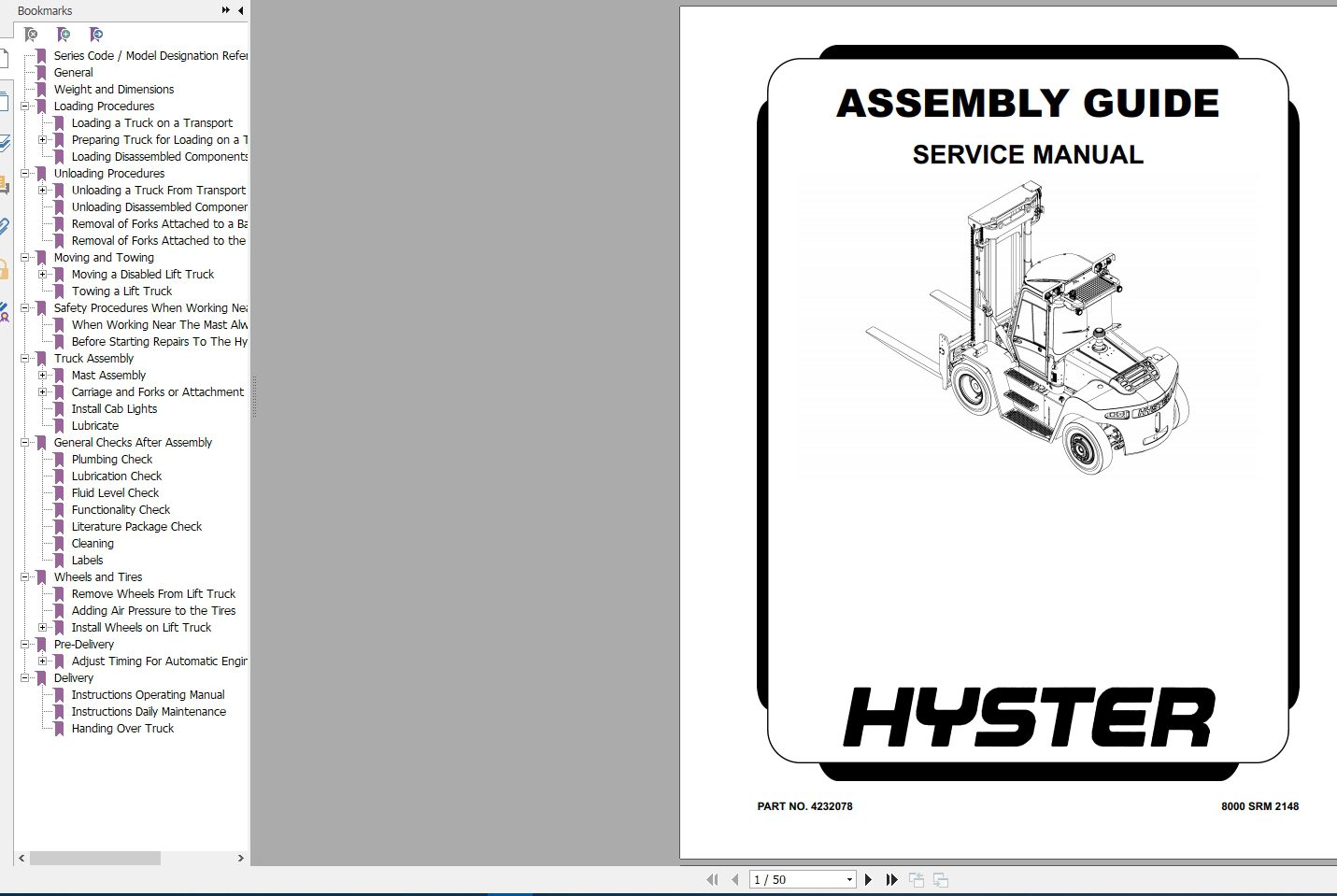Collapse the Moving and Towing bookmark

[25, 258]
